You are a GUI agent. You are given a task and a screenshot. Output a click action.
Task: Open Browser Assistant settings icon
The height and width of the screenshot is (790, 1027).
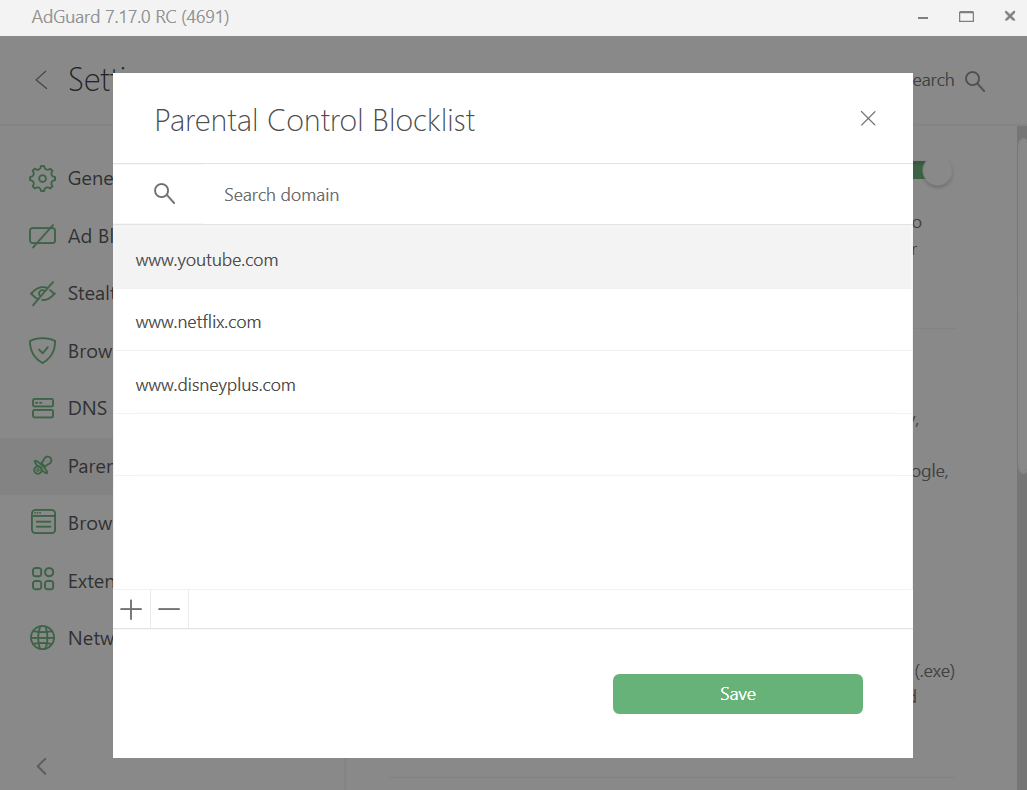[x=42, y=522]
